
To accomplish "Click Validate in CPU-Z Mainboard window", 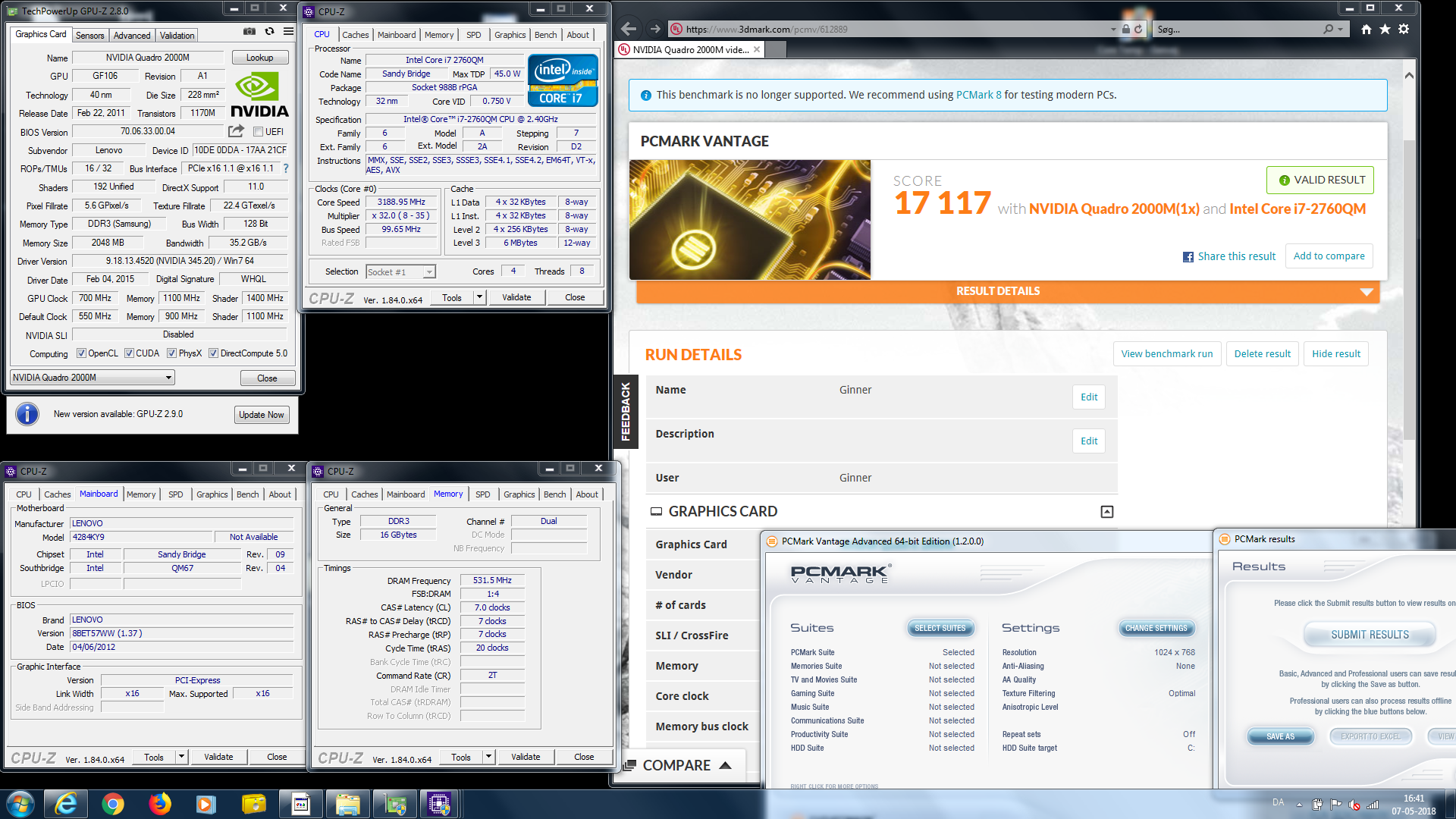I will [218, 757].
